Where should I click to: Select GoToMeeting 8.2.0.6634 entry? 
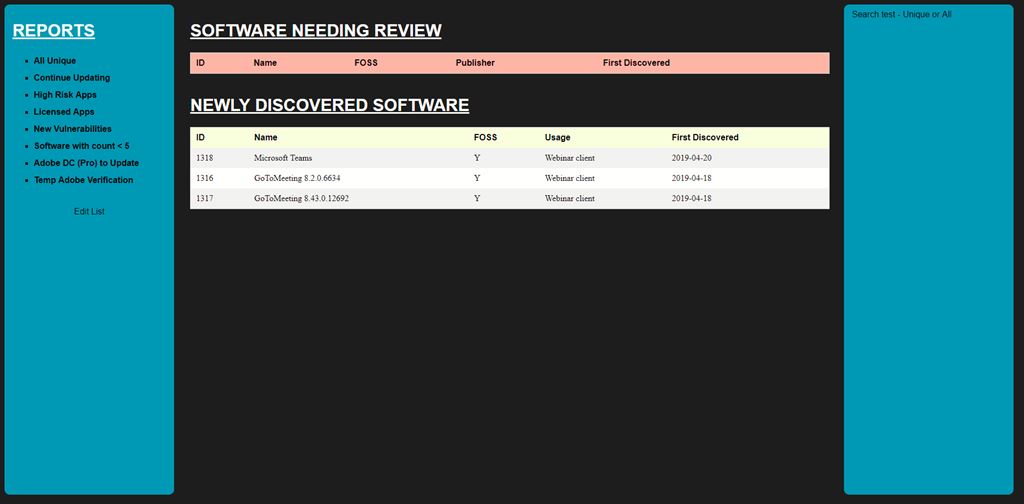pos(297,178)
